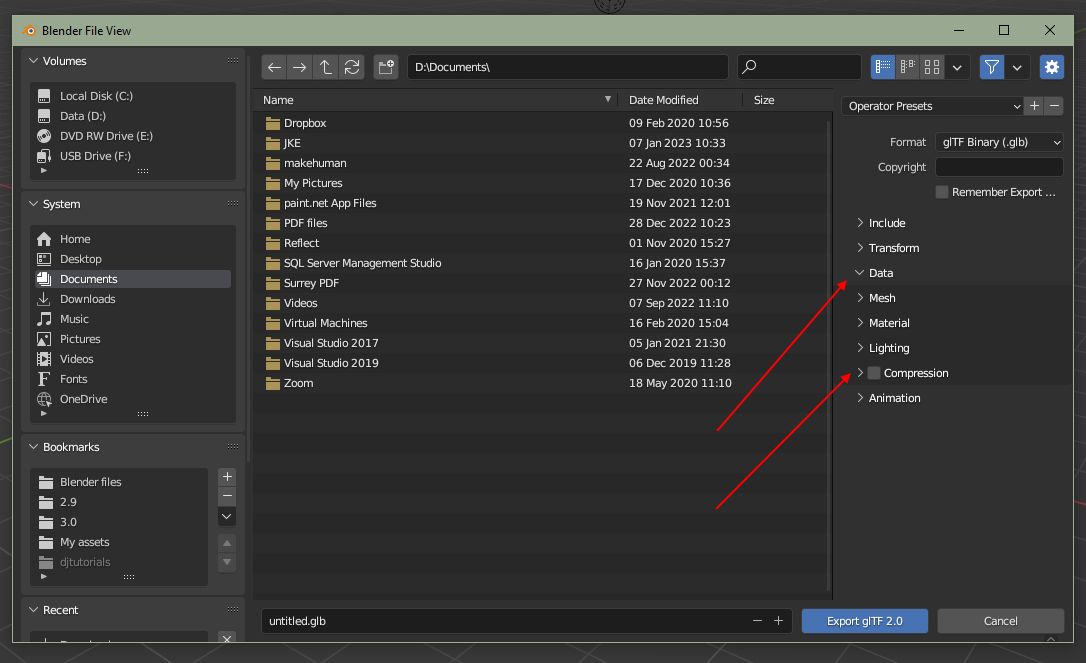Click Export glTF 2.0 button
The height and width of the screenshot is (663, 1086).
pos(864,621)
